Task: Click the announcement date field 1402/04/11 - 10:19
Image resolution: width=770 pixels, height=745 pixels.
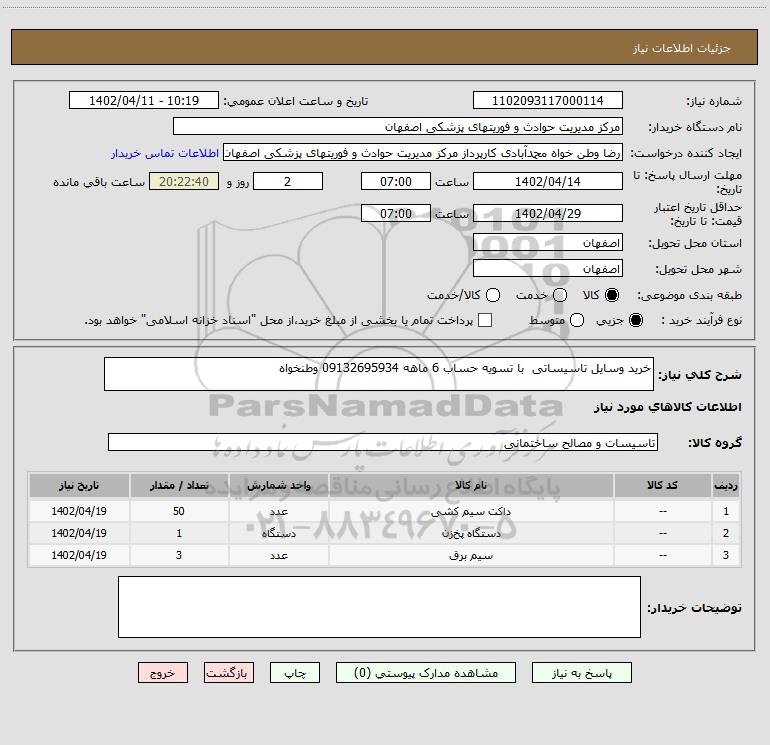Action: [x=144, y=101]
